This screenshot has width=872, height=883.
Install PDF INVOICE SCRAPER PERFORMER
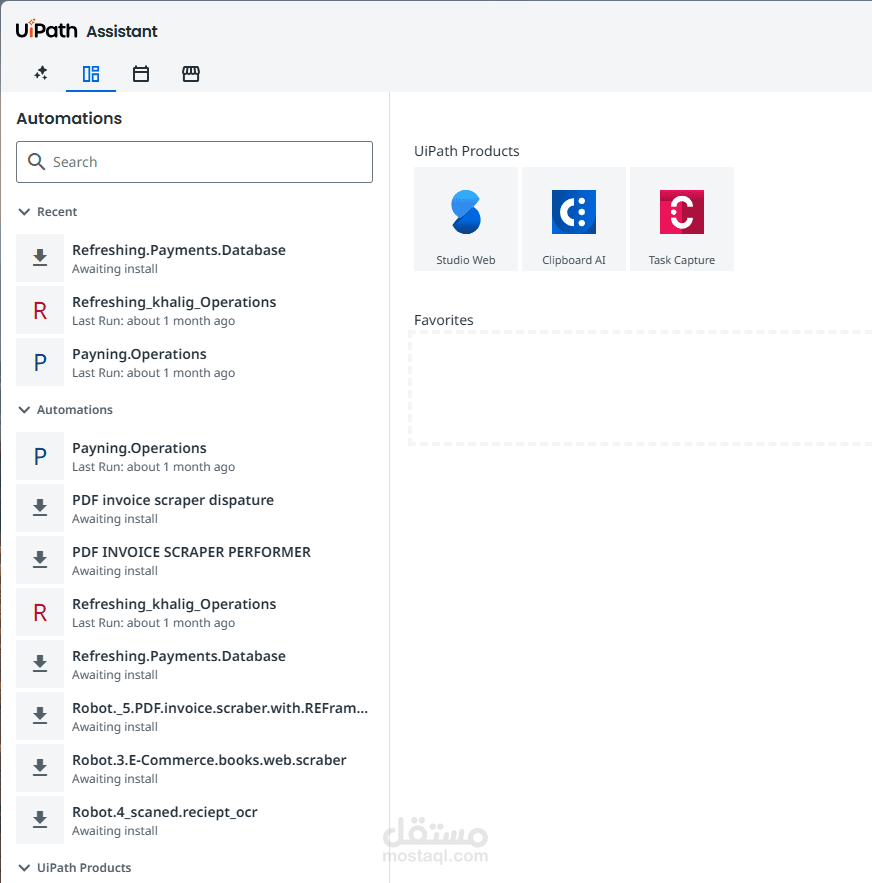(40, 560)
